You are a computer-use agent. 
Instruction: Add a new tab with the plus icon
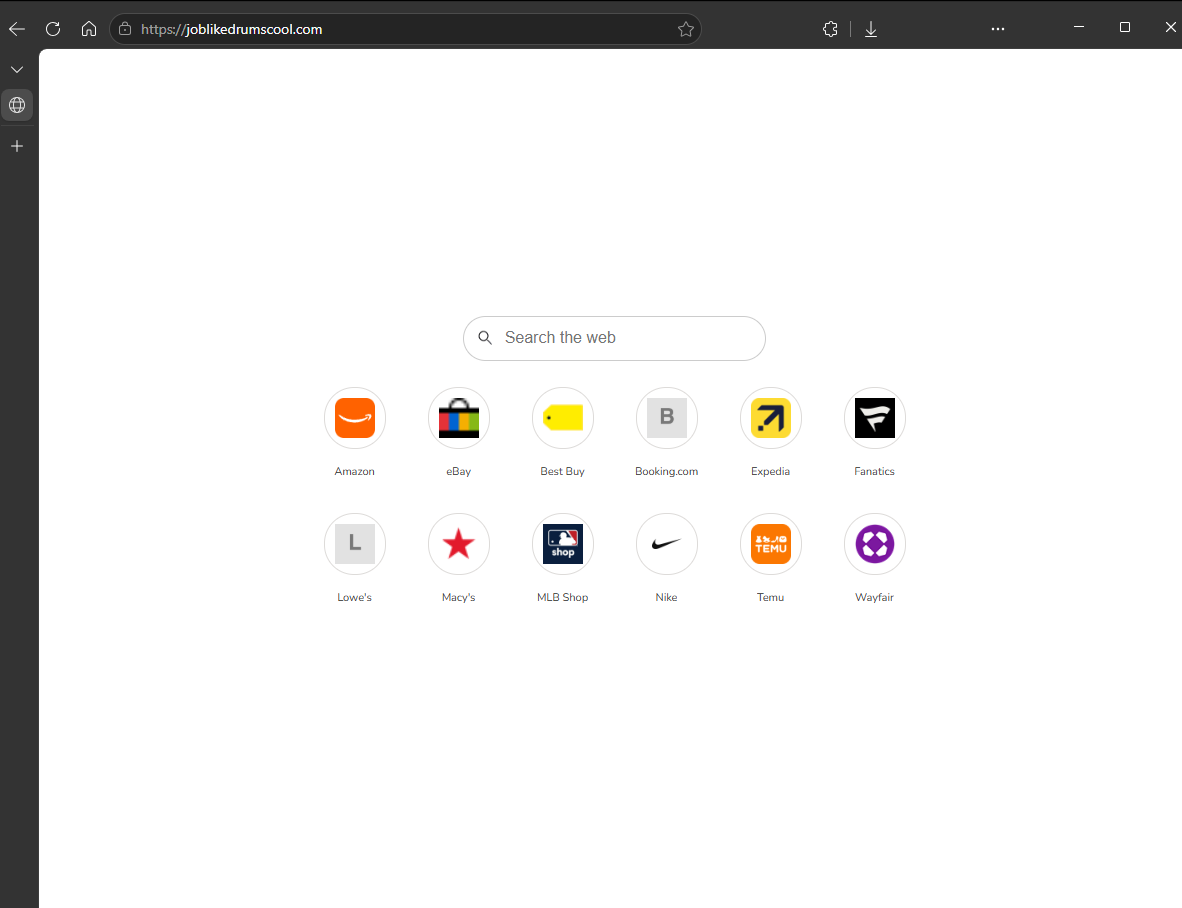click(x=17, y=146)
